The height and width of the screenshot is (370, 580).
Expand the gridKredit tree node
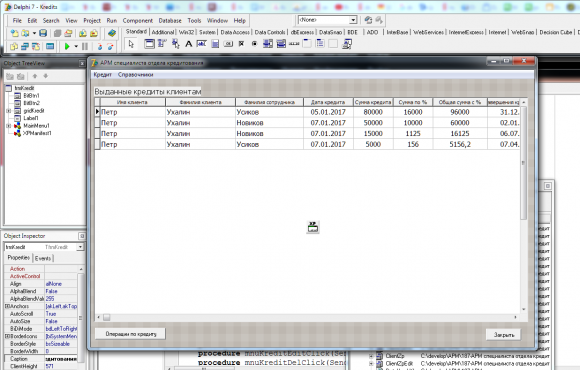point(8,111)
